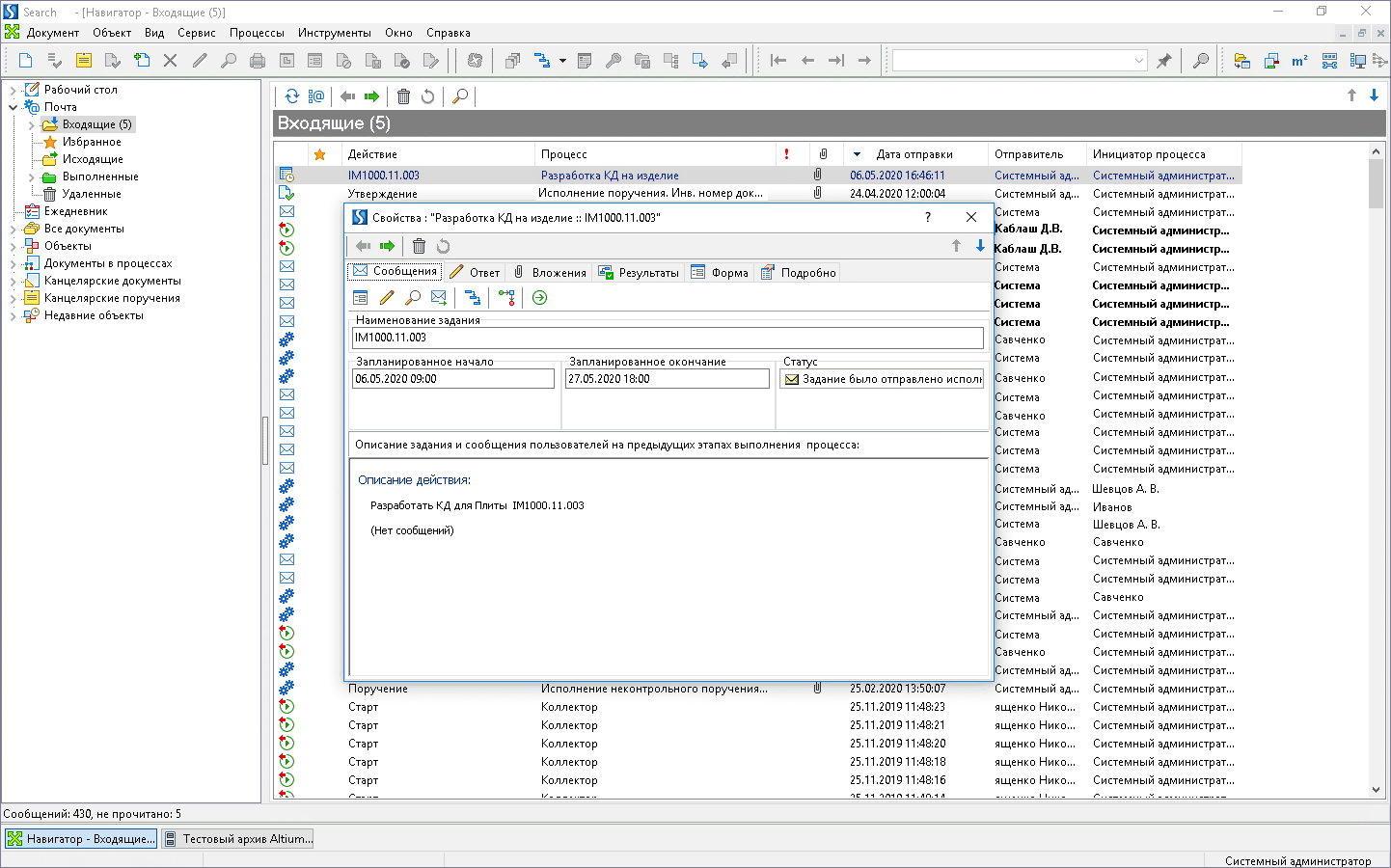Viewport: 1391px width, 868px height.
Task: Click the pencil edit icon in Сообщения toolbar
Action: pos(387,298)
